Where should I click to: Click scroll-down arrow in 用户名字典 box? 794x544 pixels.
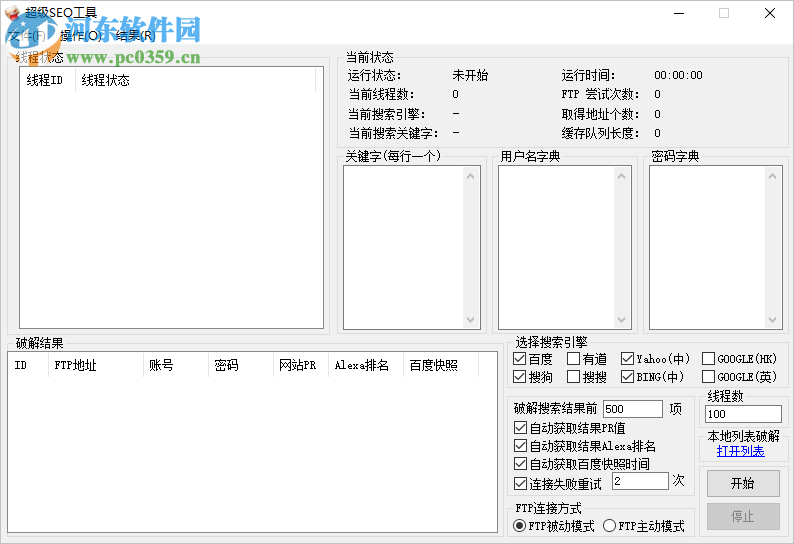(x=621, y=320)
